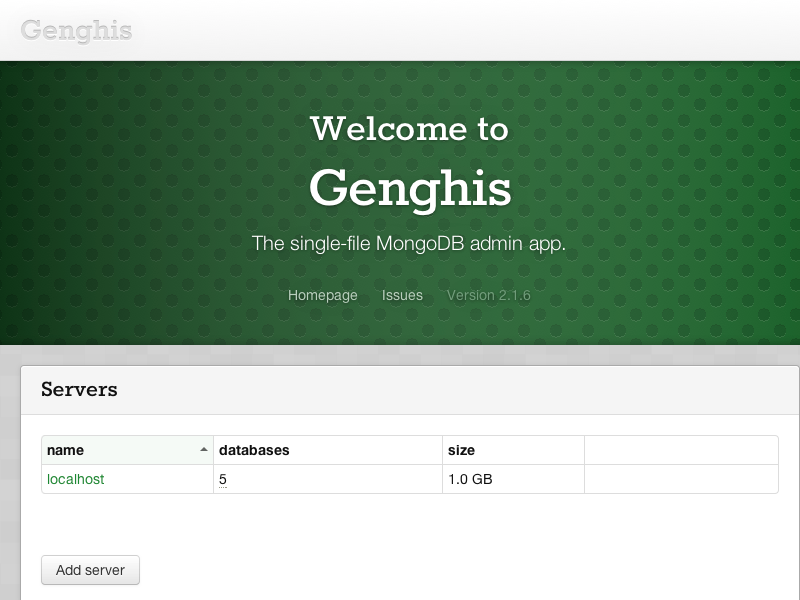Sort servers by databases column
Viewport: 800px width, 600px height.
point(328,450)
